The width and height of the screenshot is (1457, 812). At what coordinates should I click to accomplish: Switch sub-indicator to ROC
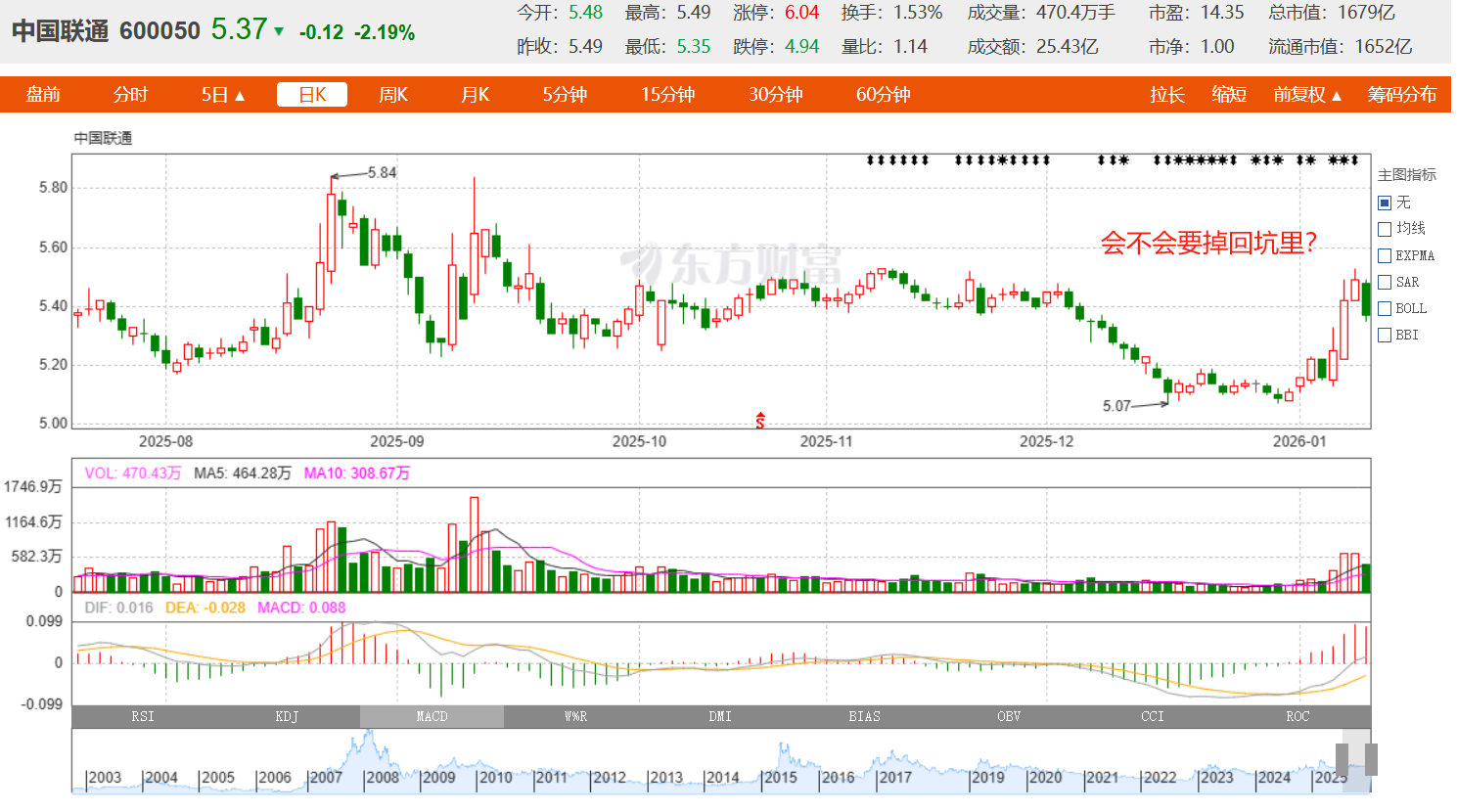(x=1298, y=717)
